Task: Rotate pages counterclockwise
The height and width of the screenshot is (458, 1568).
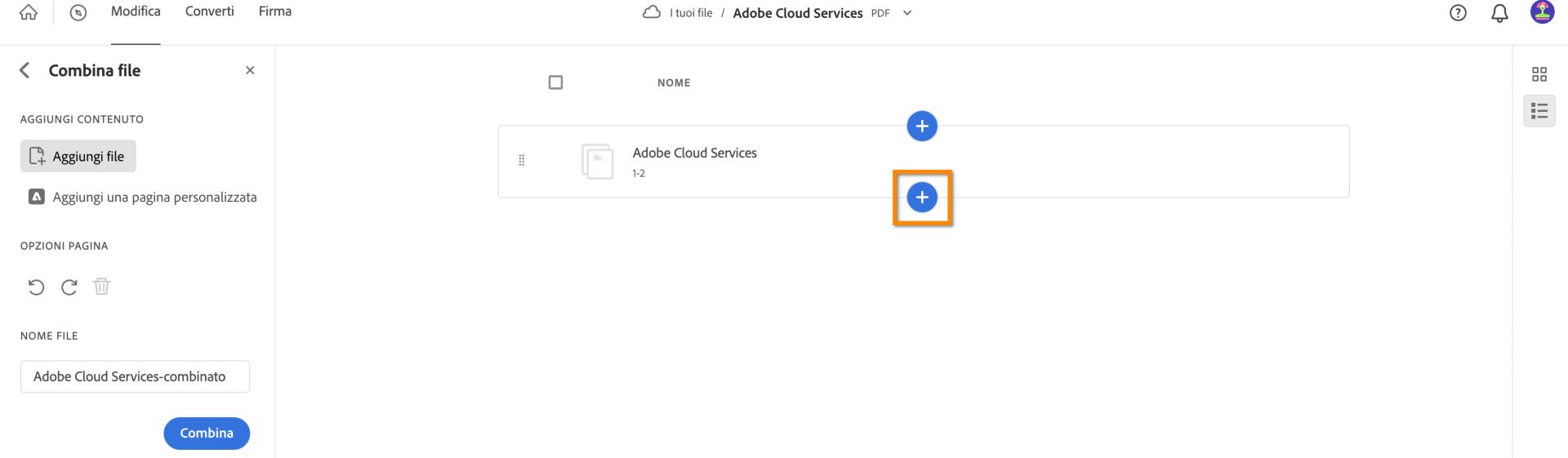Action: click(x=36, y=287)
